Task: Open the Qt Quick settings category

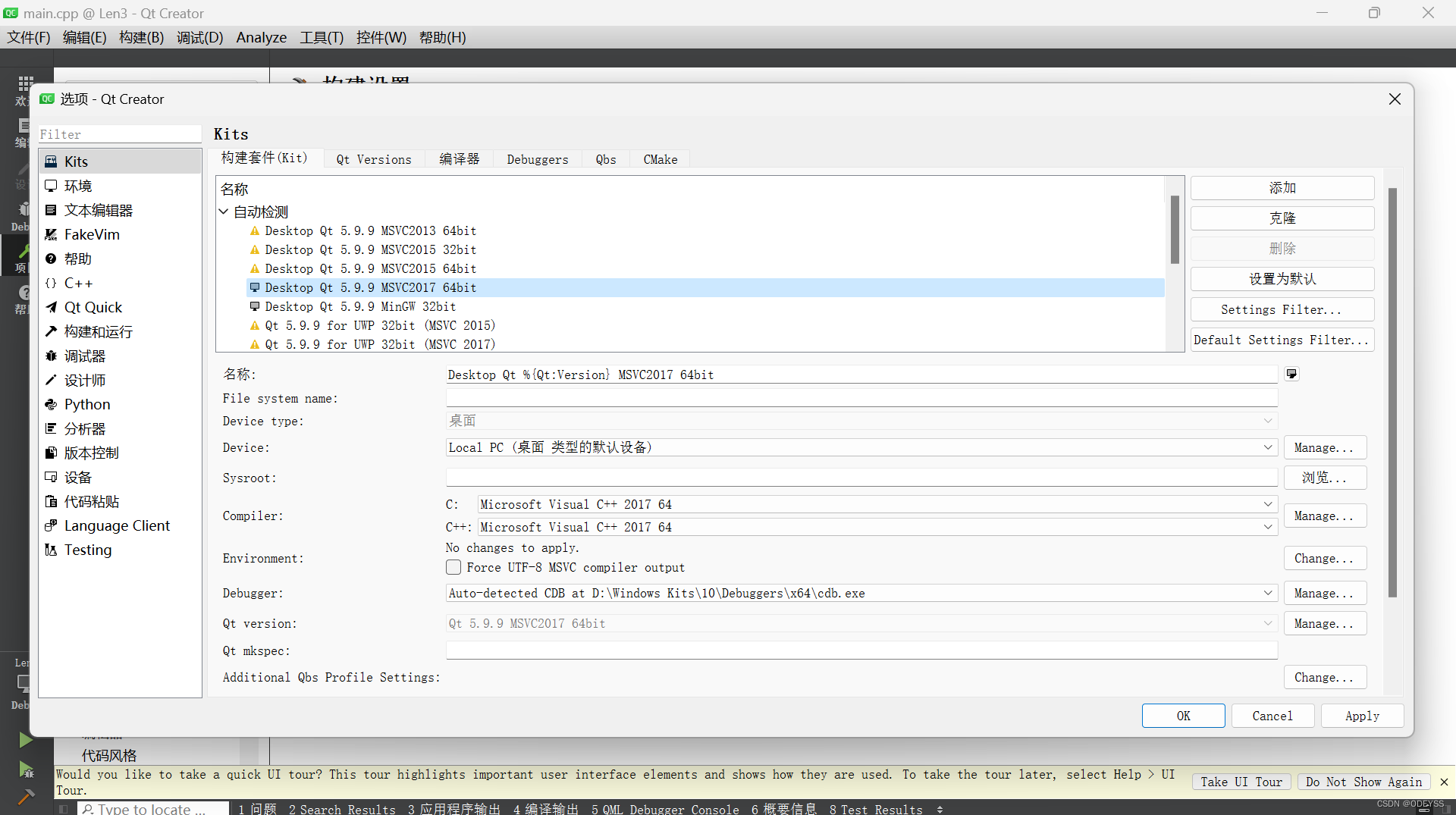Action: click(120, 307)
